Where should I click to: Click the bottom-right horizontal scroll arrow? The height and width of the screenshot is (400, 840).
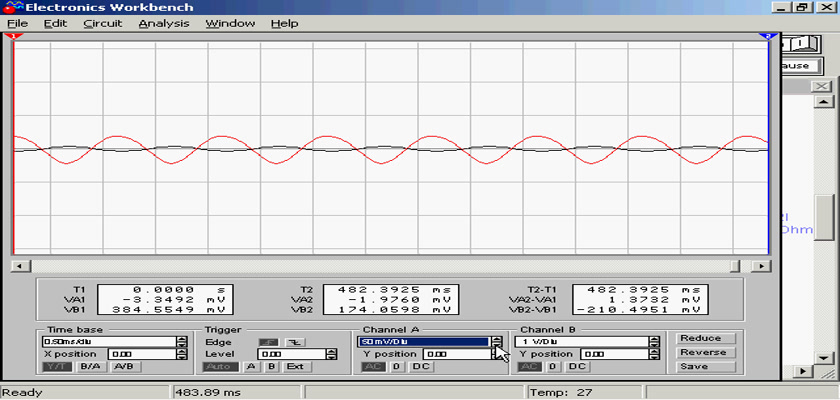click(x=803, y=371)
